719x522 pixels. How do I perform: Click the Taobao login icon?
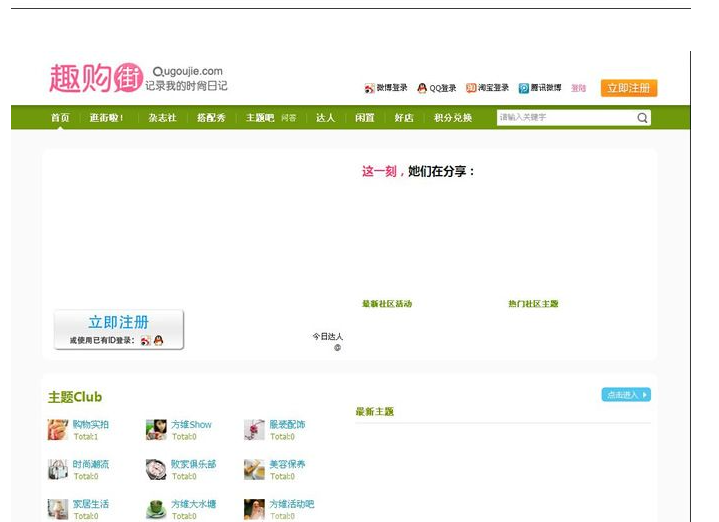point(471,88)
